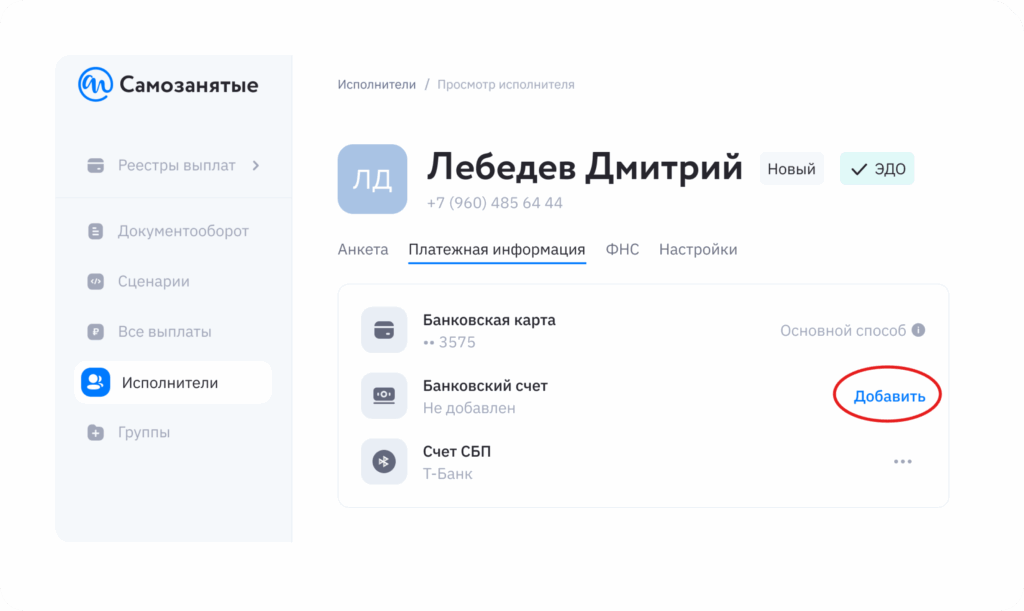Open the Настройки tab
1024x611 pixels.
pyautogui.click(x=698, y=250)
